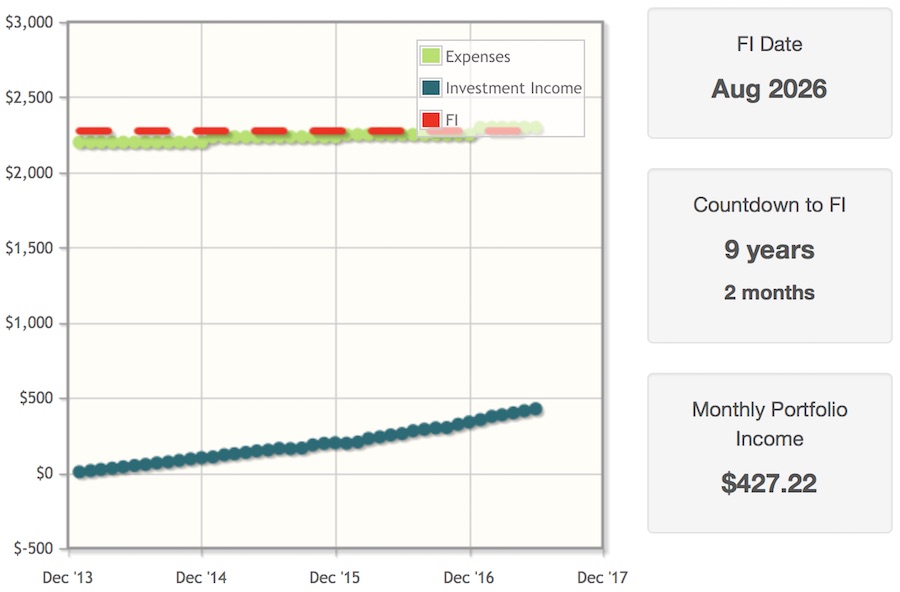Image resolution: width=900 pixels, height=592 pixels.
Task: Toggle the FI legend label
Action: pos(452,119)
